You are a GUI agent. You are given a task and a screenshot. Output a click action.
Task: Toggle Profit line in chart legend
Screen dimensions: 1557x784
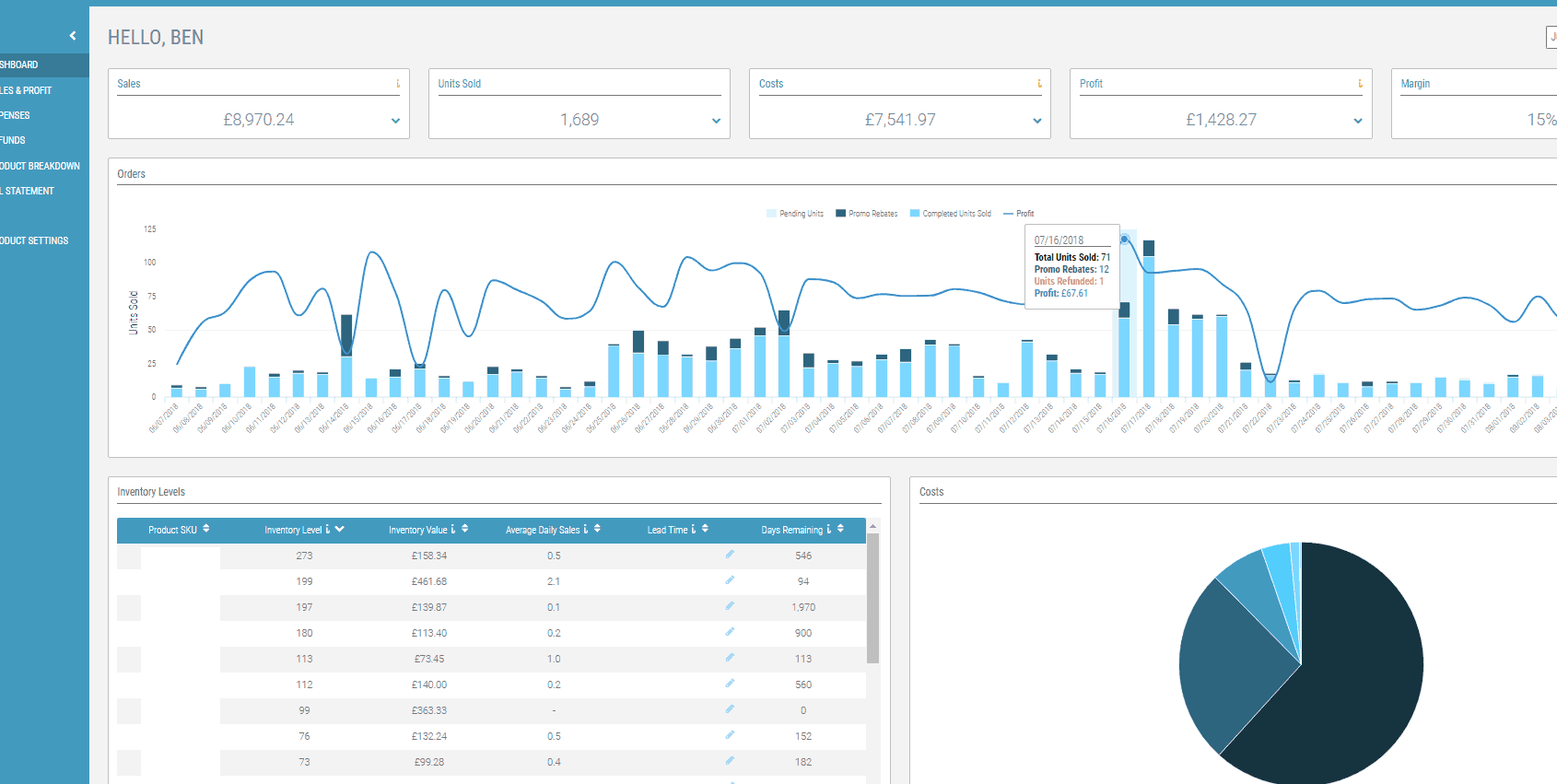[1019, 214]
